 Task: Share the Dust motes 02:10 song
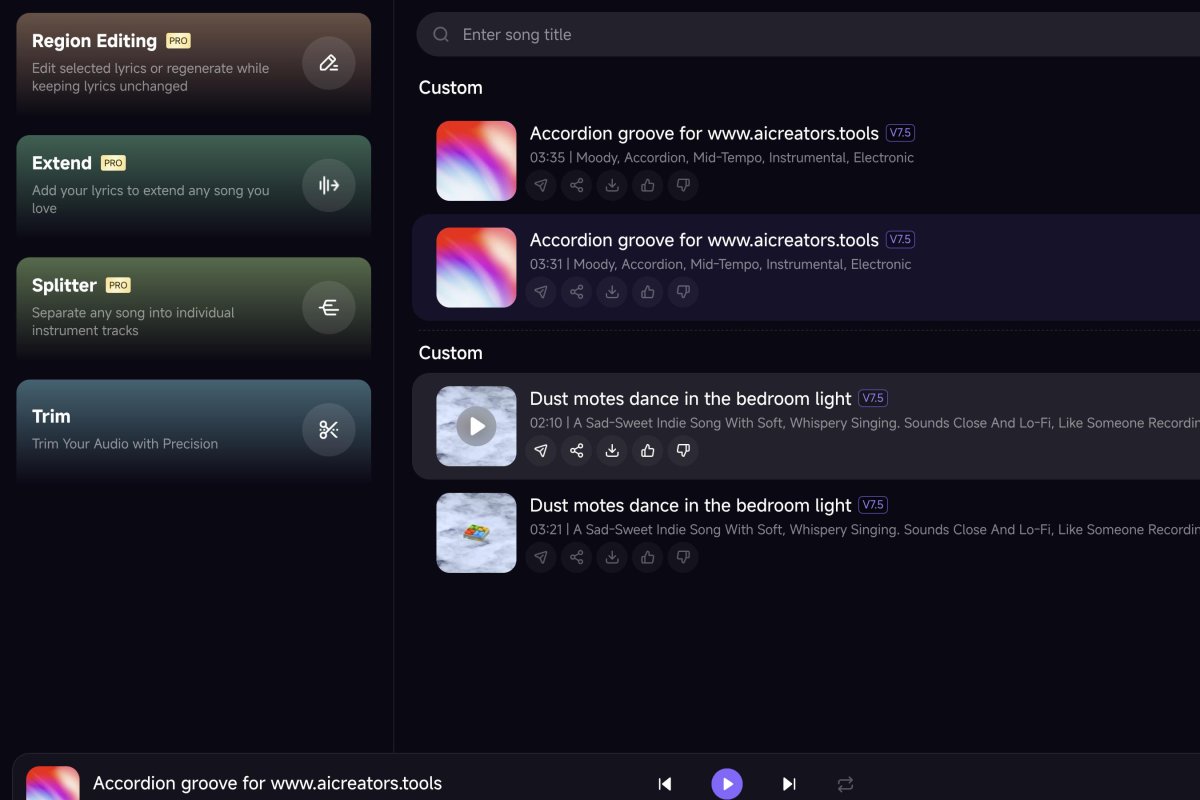click(576, 451)
